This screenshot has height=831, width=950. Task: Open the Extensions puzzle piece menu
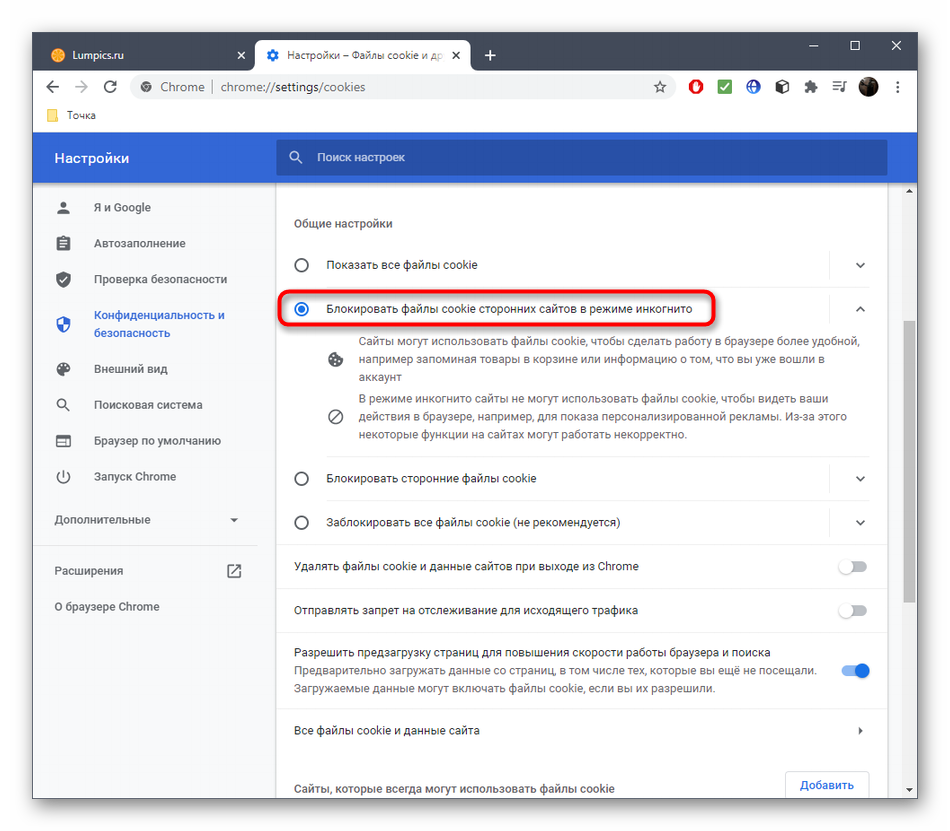click(811, 87)
